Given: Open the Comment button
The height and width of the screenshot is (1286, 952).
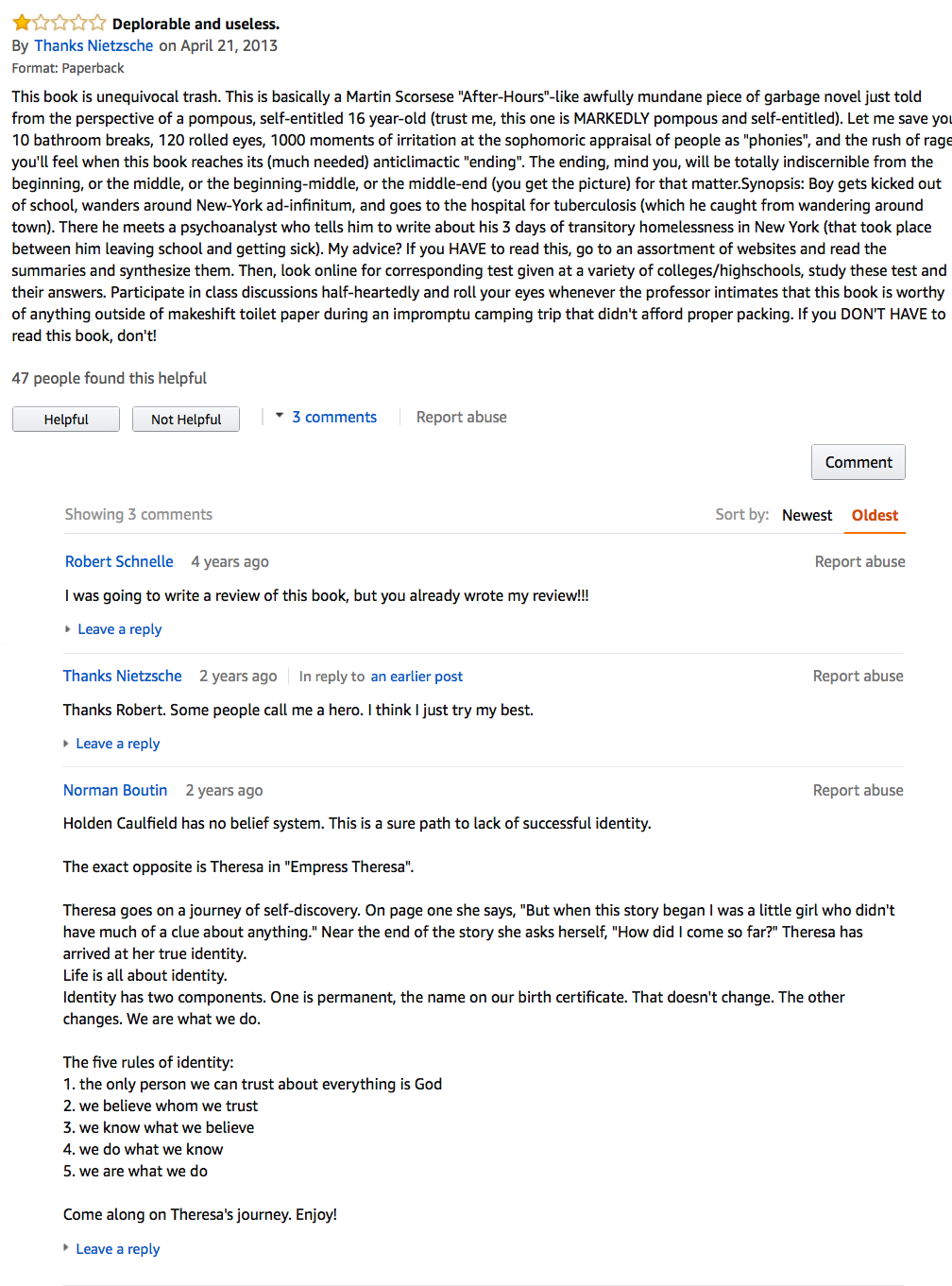Looking at the screenshot, I should pos(858,462).
